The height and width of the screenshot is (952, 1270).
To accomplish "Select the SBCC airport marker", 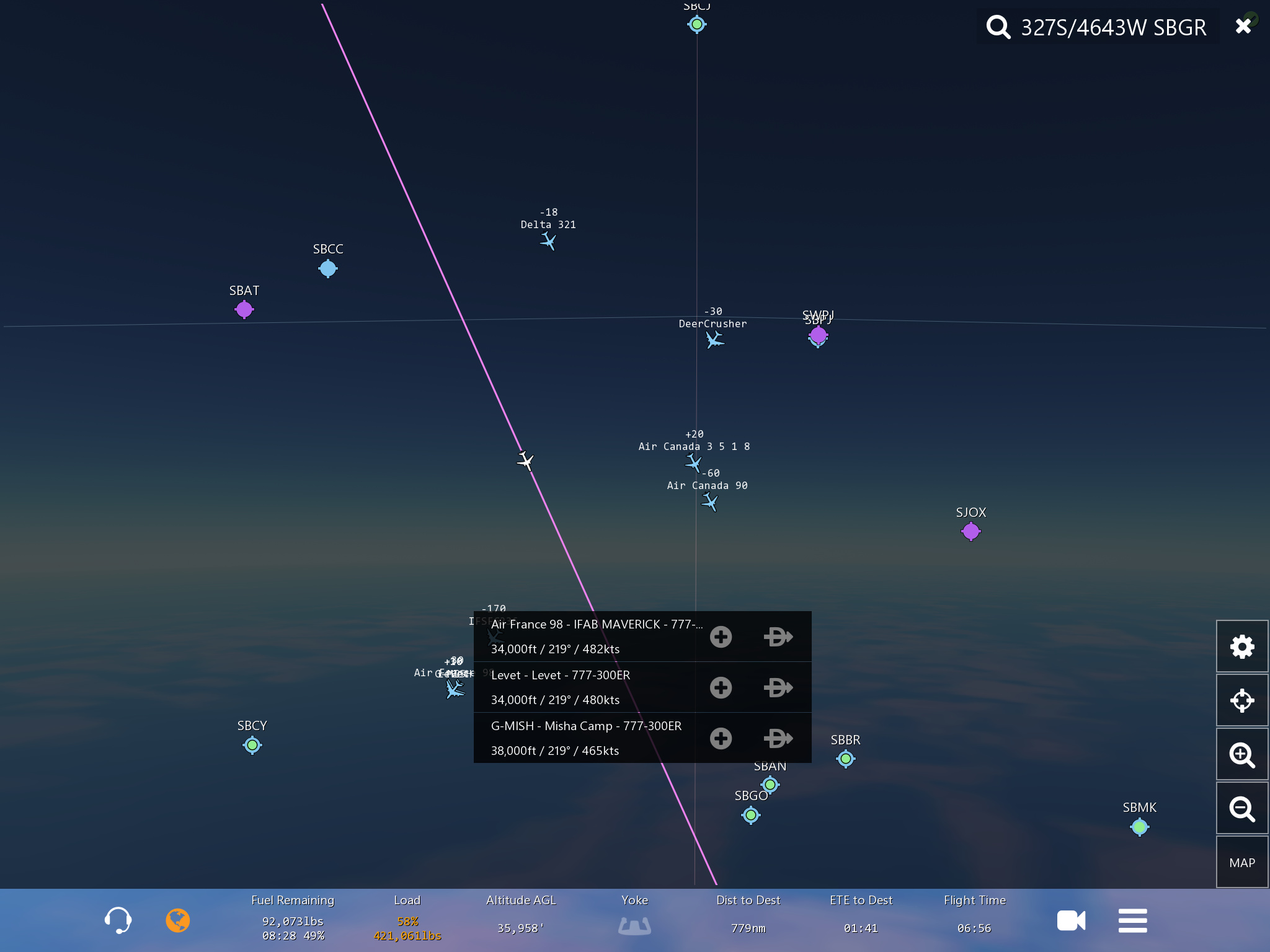I will (x=327, y=268).
